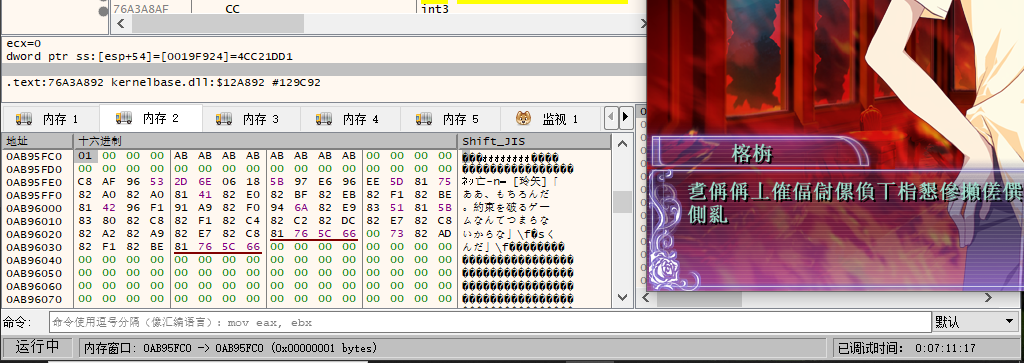This screenshot has height=363, width=1024.
Task: Select the 内存 4 tab
Action: click(x=350, y=119)
